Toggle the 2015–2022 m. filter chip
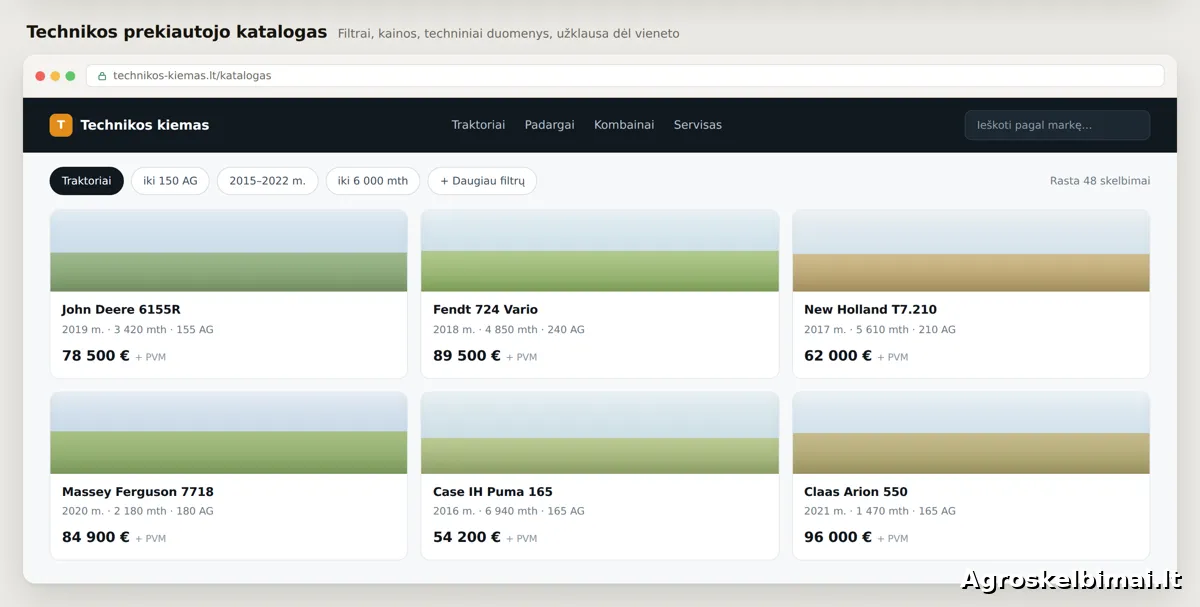The width and height of the screenshot is (1200, 607). tap(267, 181)
